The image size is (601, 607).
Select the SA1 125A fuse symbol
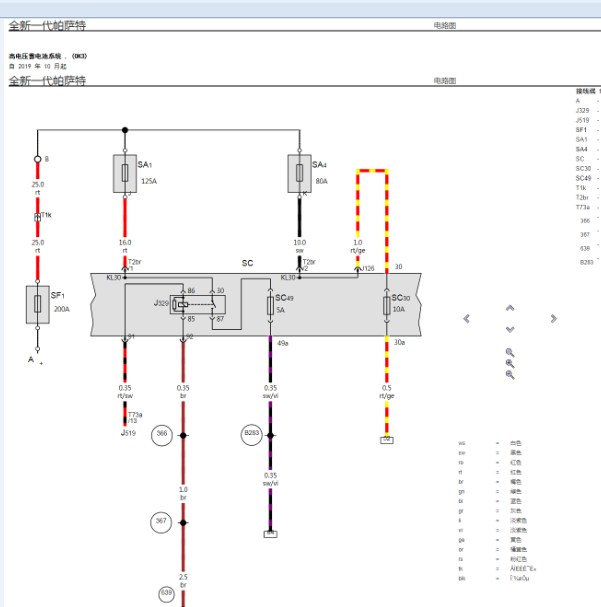pyautogui.click(x=125, y=173)
